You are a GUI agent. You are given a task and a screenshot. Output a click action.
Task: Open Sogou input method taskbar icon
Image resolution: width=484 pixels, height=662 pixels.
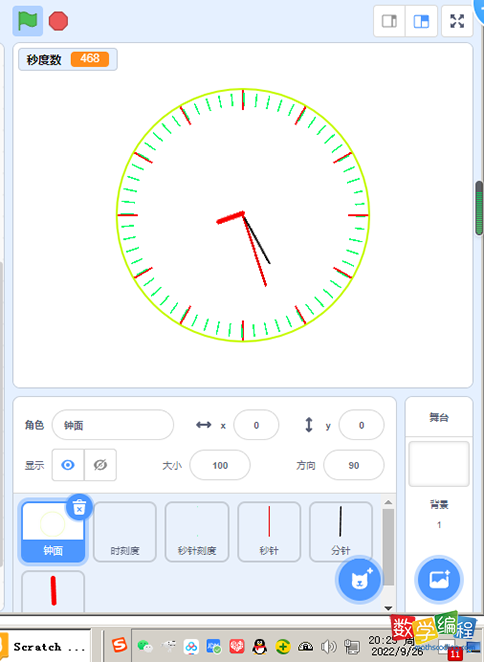[x=119, y=645]
